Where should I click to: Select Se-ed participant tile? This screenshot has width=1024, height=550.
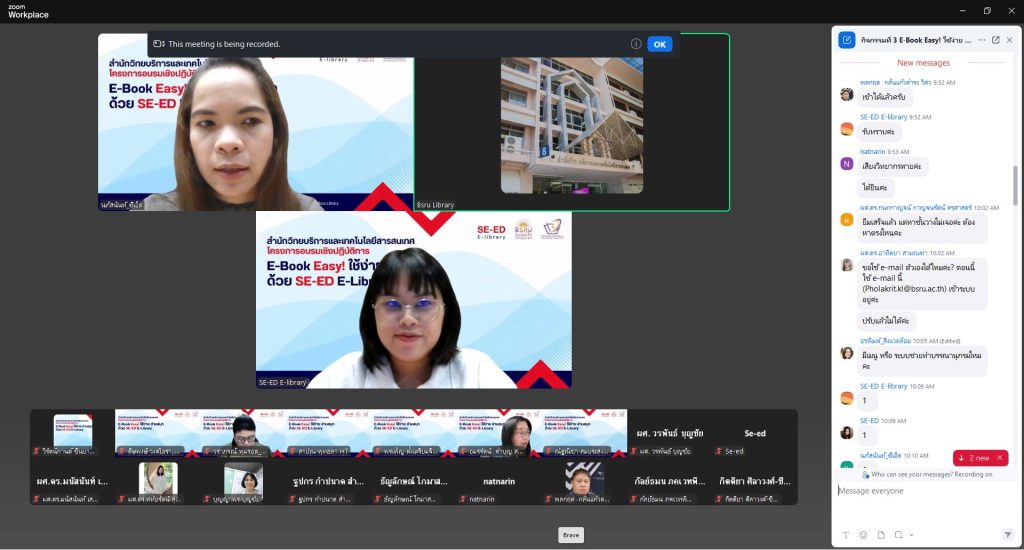[755, 434]
